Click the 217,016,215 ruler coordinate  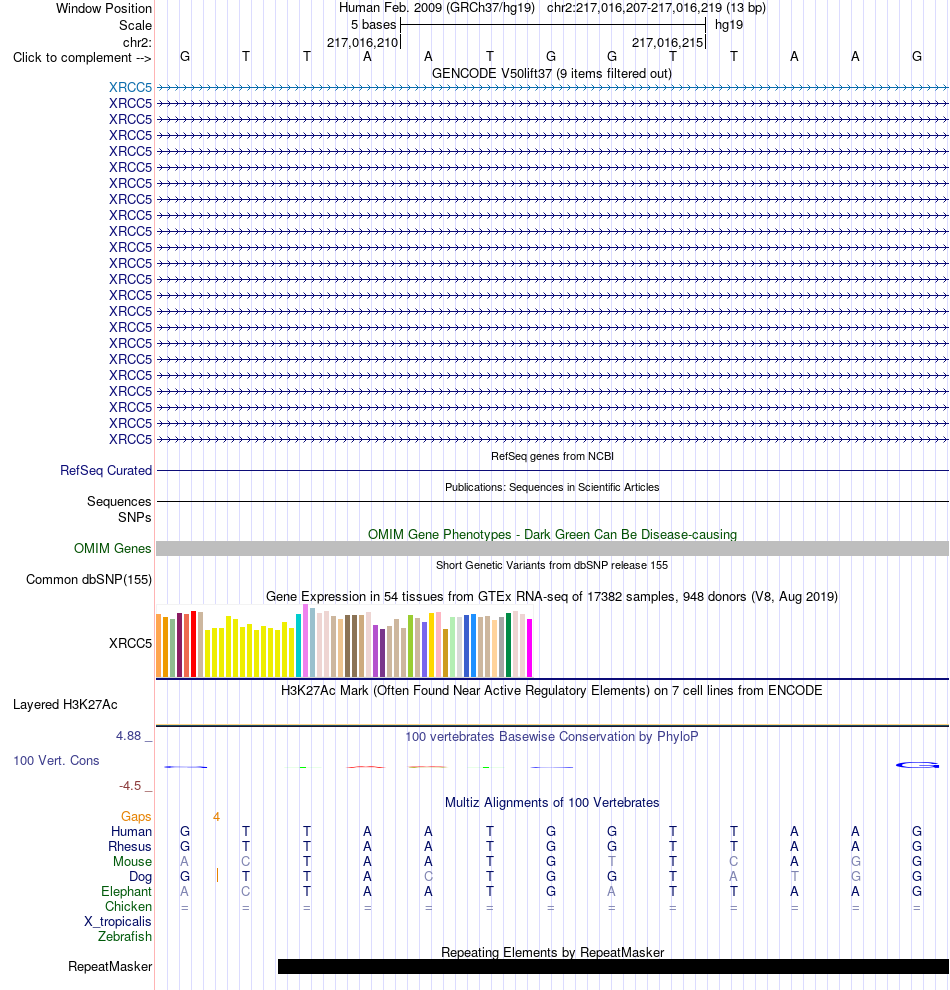coord(667,42)
